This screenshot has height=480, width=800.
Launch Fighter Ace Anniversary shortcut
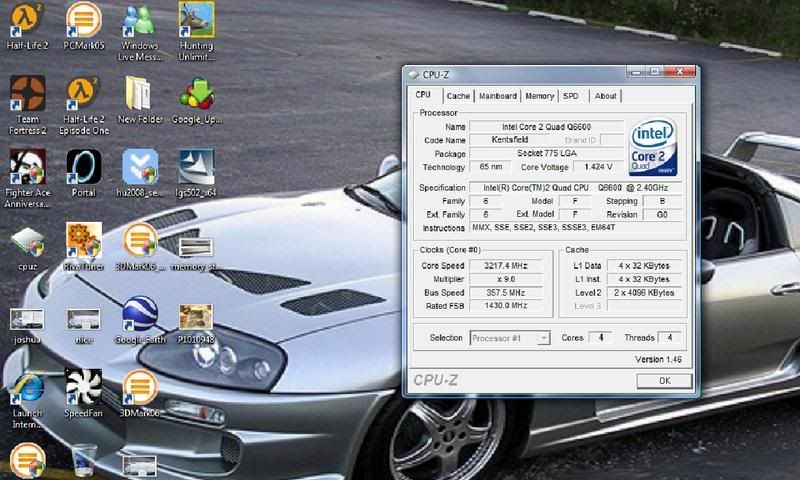point(28,179)
